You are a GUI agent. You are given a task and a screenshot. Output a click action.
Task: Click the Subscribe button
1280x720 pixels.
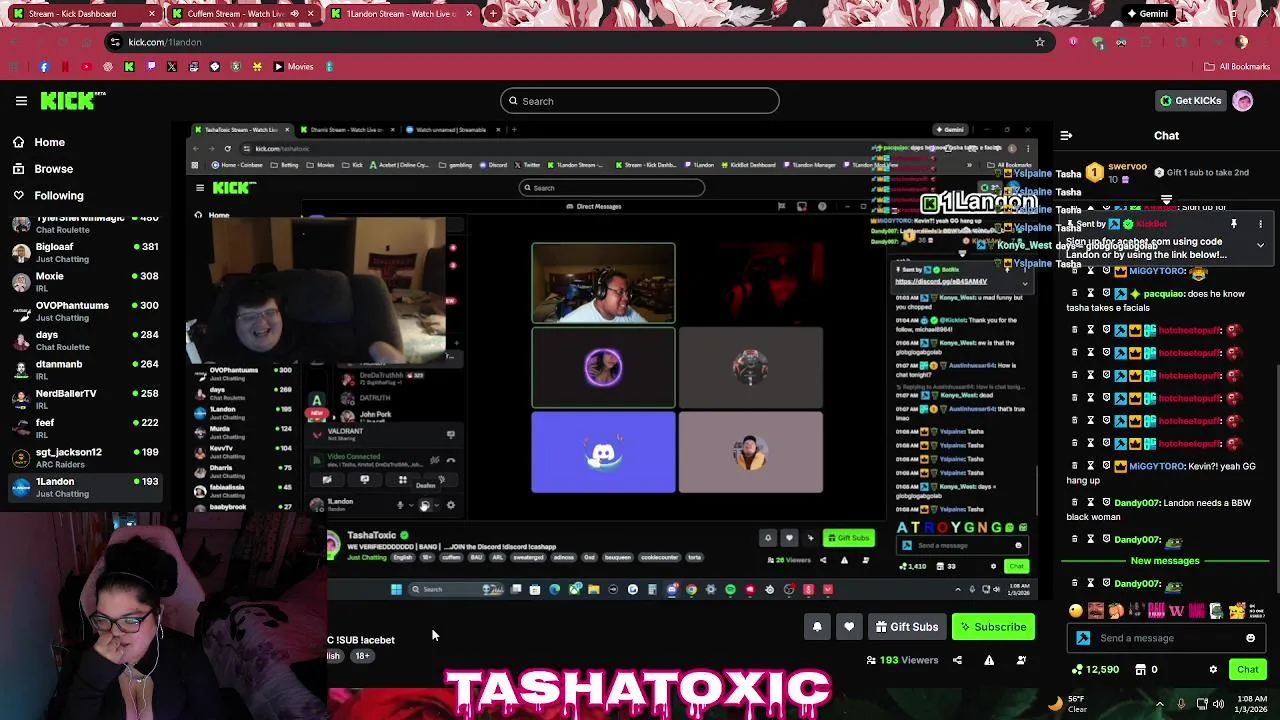(x=993, y=627)
